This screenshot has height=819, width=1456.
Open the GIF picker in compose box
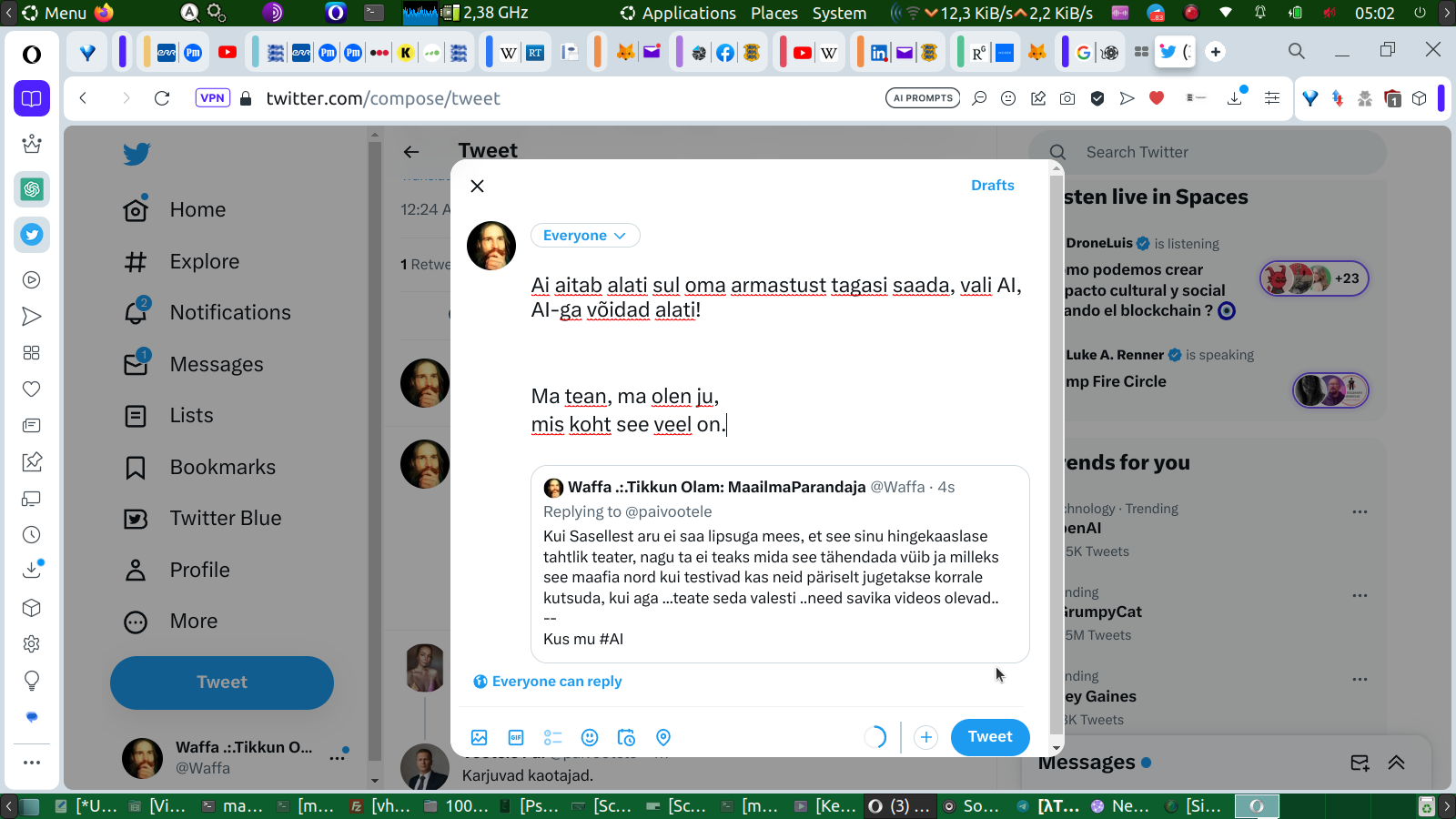[x=516, y=737]
